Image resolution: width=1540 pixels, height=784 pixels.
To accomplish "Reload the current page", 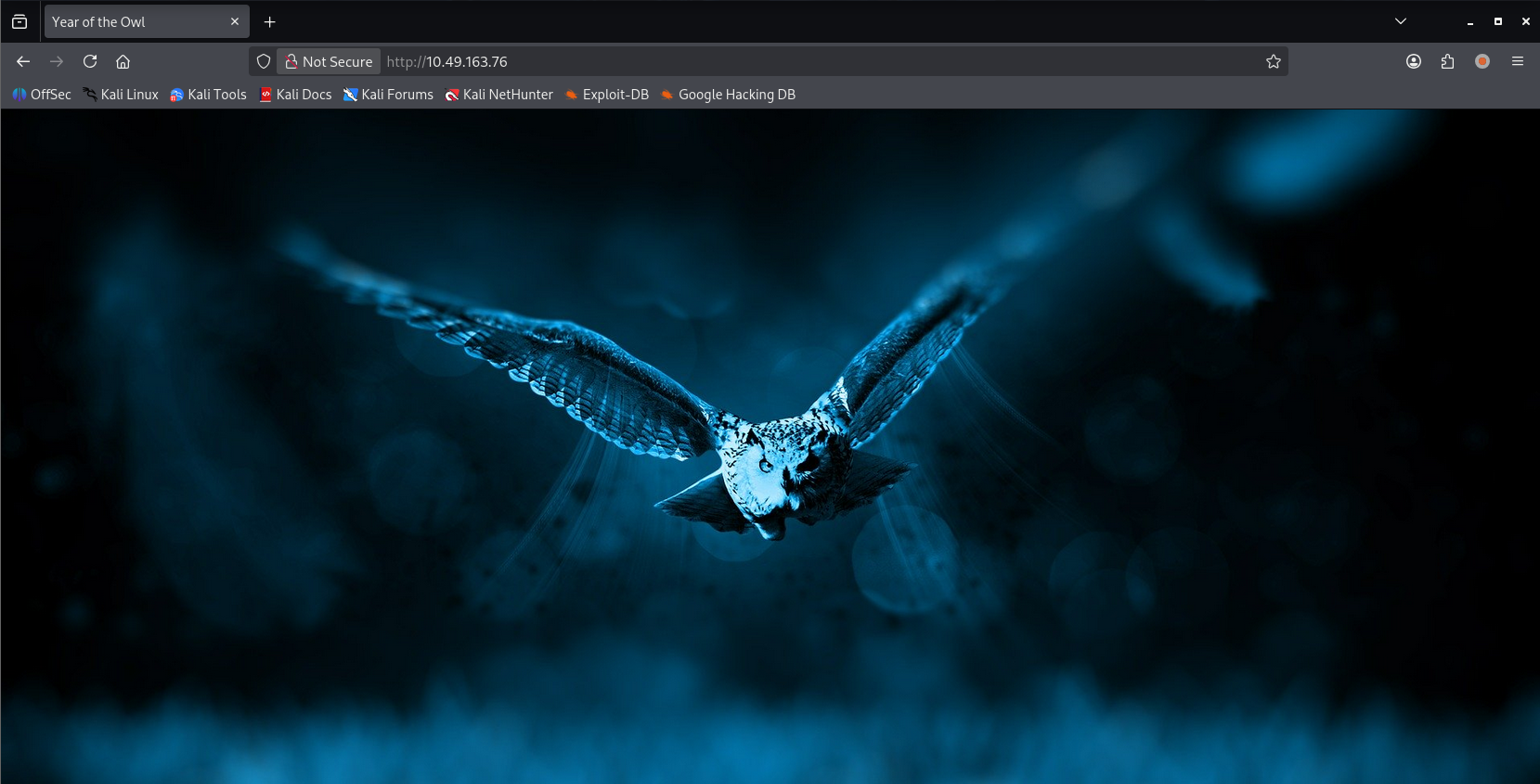I will pos(90,61).
